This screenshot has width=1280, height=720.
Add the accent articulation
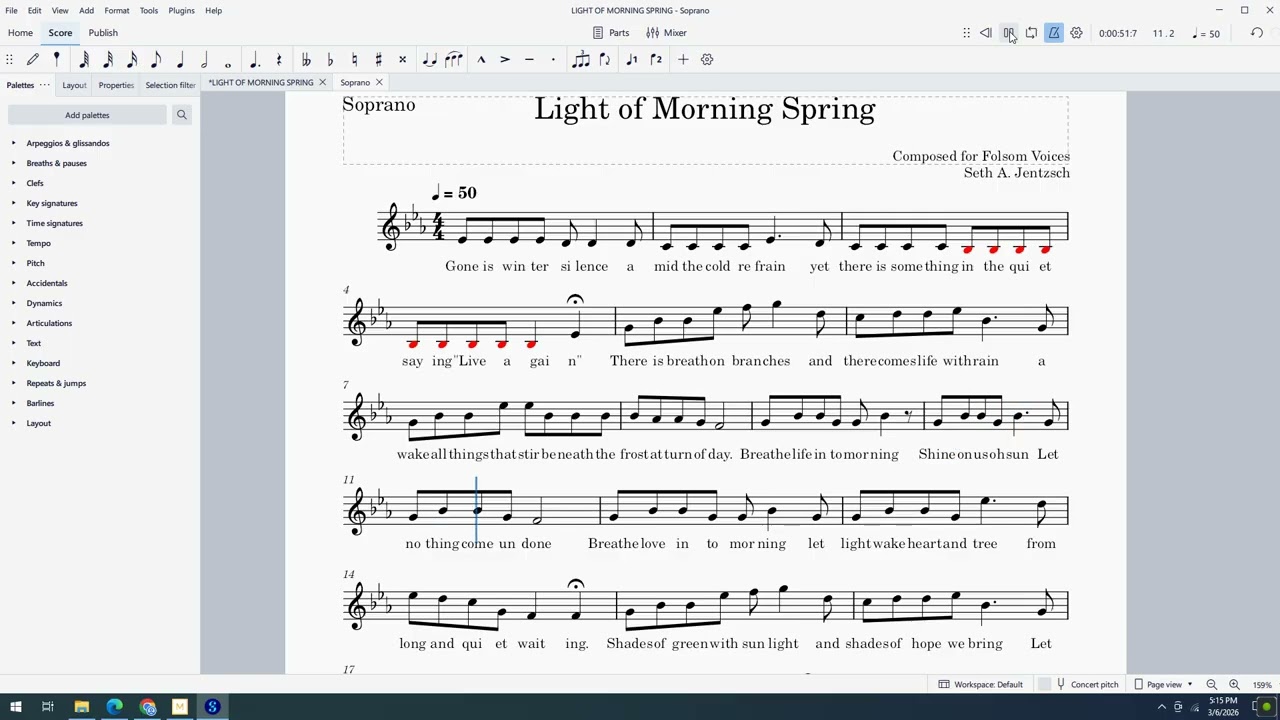tap(505, 60)
